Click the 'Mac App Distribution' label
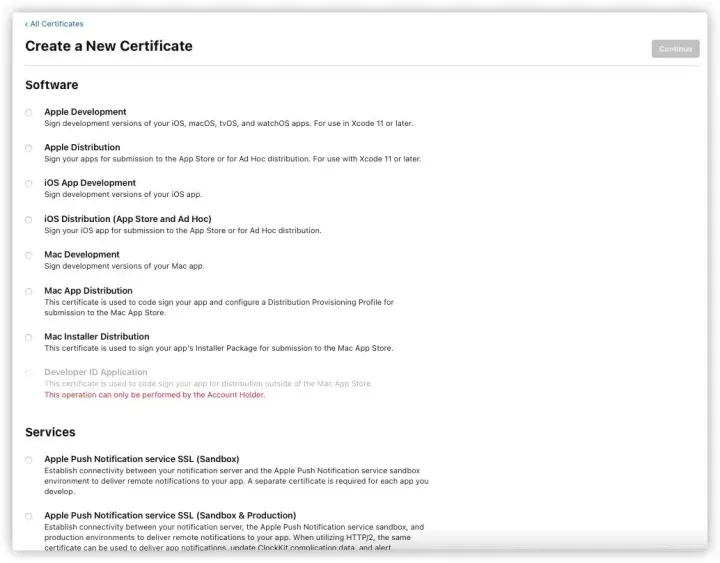This screenshot has height=563, width=720. [x=88, y=290]
